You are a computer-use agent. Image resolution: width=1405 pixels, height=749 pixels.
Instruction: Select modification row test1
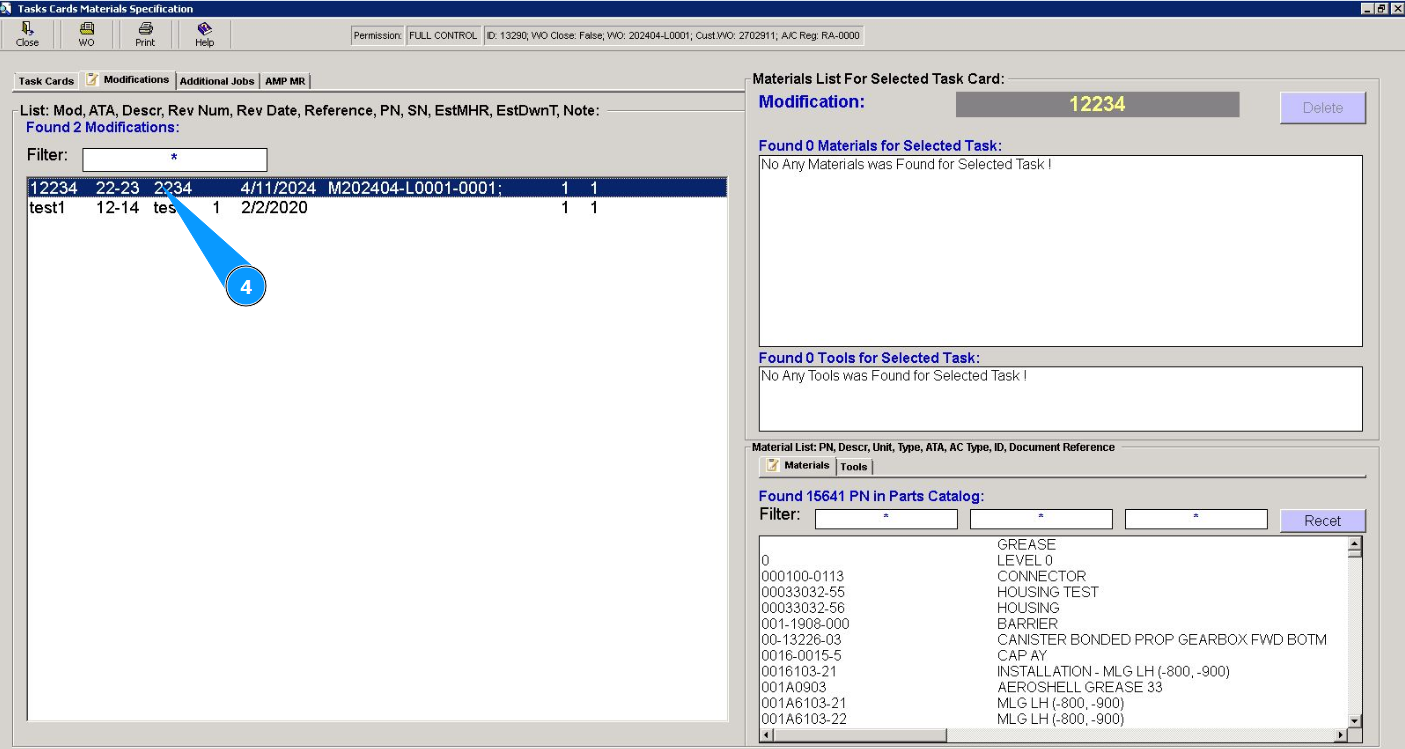[377, 208]
